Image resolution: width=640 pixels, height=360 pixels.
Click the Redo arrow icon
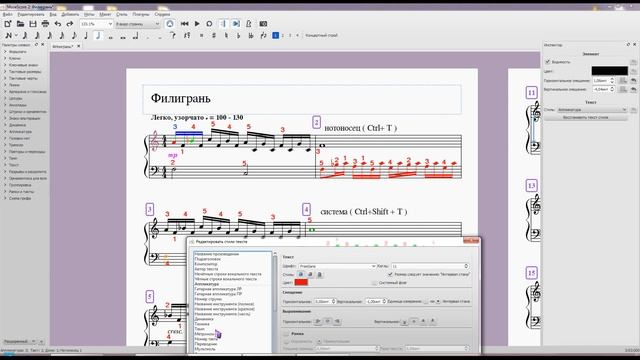coord(70,24)
